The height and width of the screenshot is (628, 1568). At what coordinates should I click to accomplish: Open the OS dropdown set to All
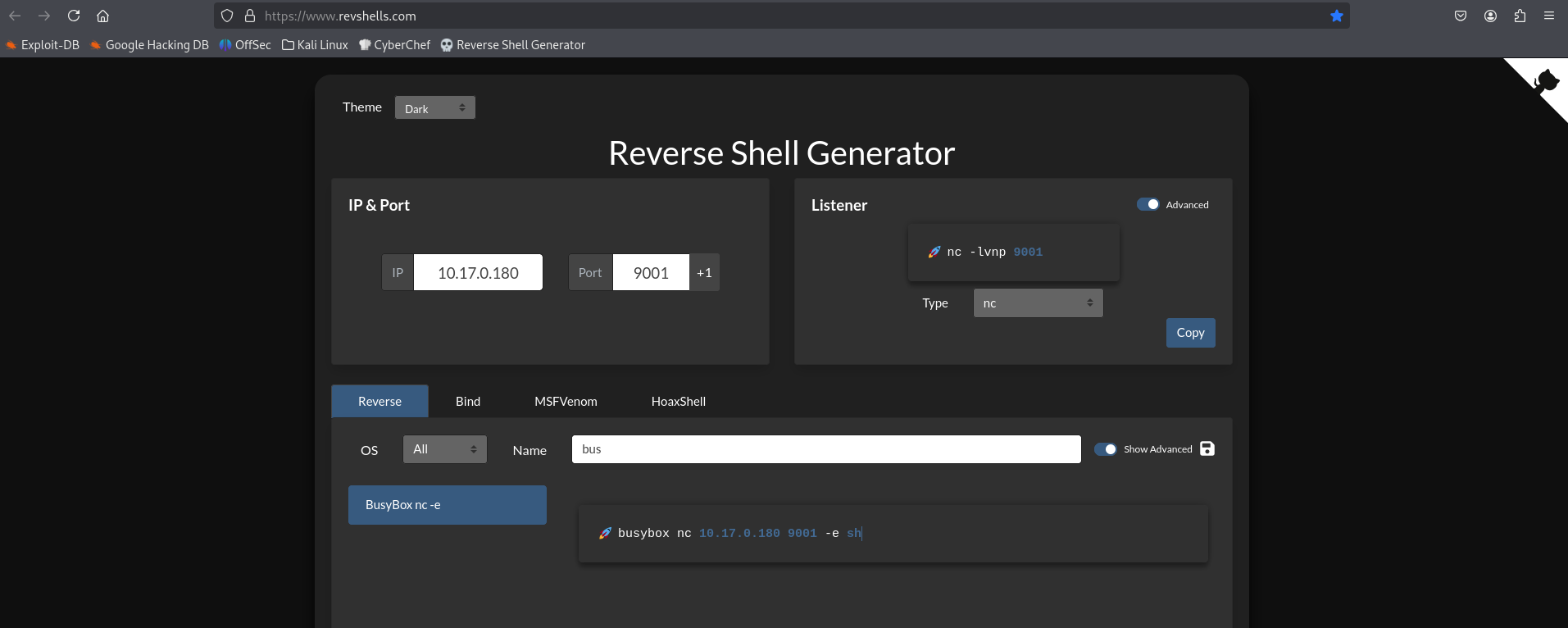click(x=445, y=449)
